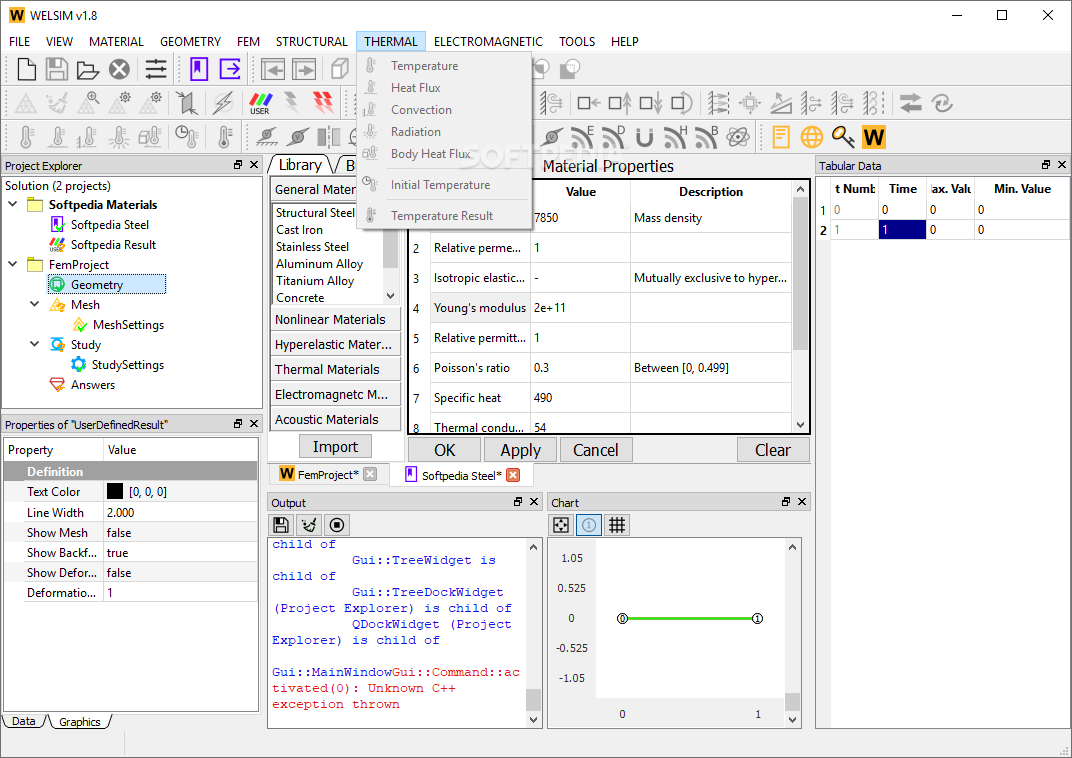
Task: Expand the Electromagnetic Materials section
Action: pos(335,394)
